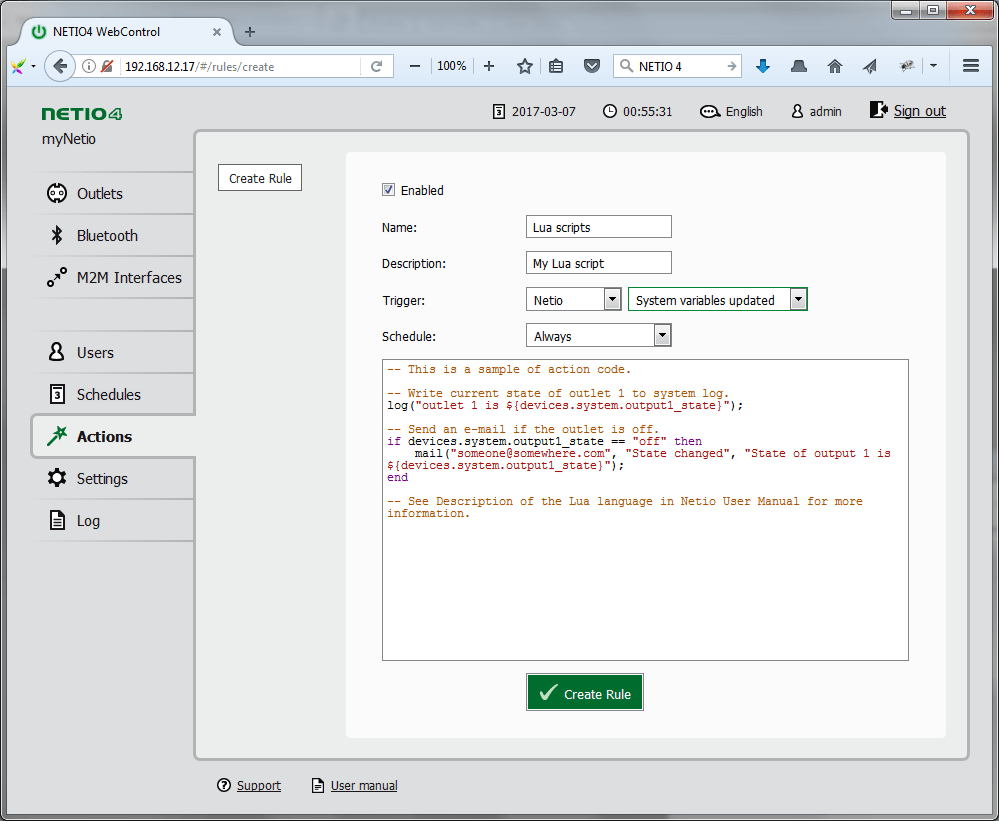Select the Actions sidebar item
Screen dimensions: 999x821
[x=113, y=436]
